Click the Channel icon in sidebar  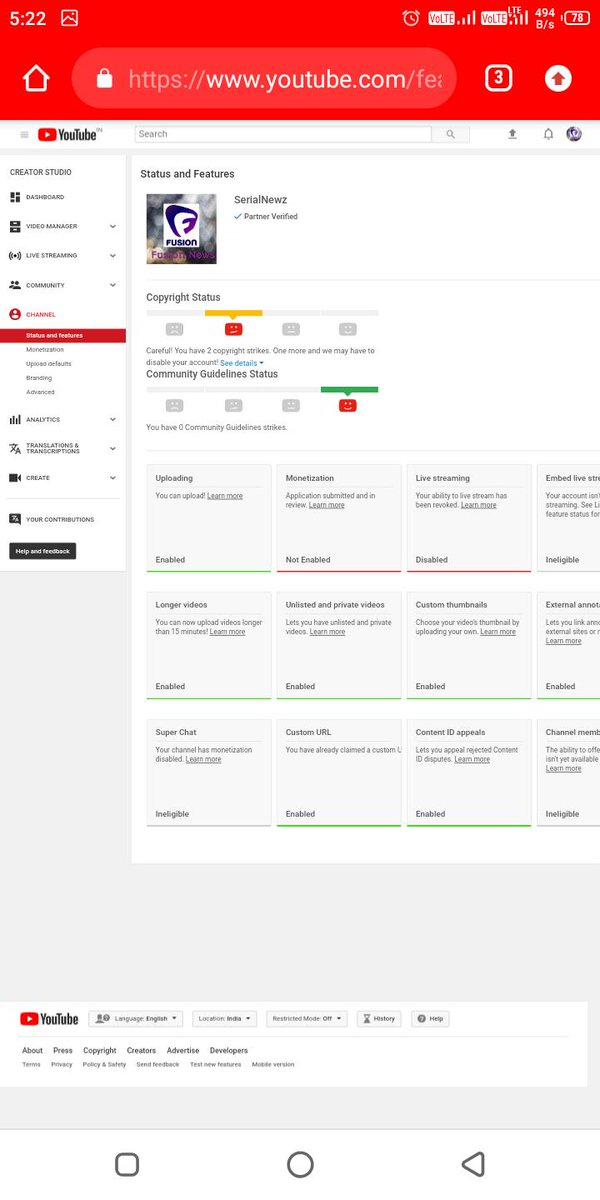[x=15, y=314]
